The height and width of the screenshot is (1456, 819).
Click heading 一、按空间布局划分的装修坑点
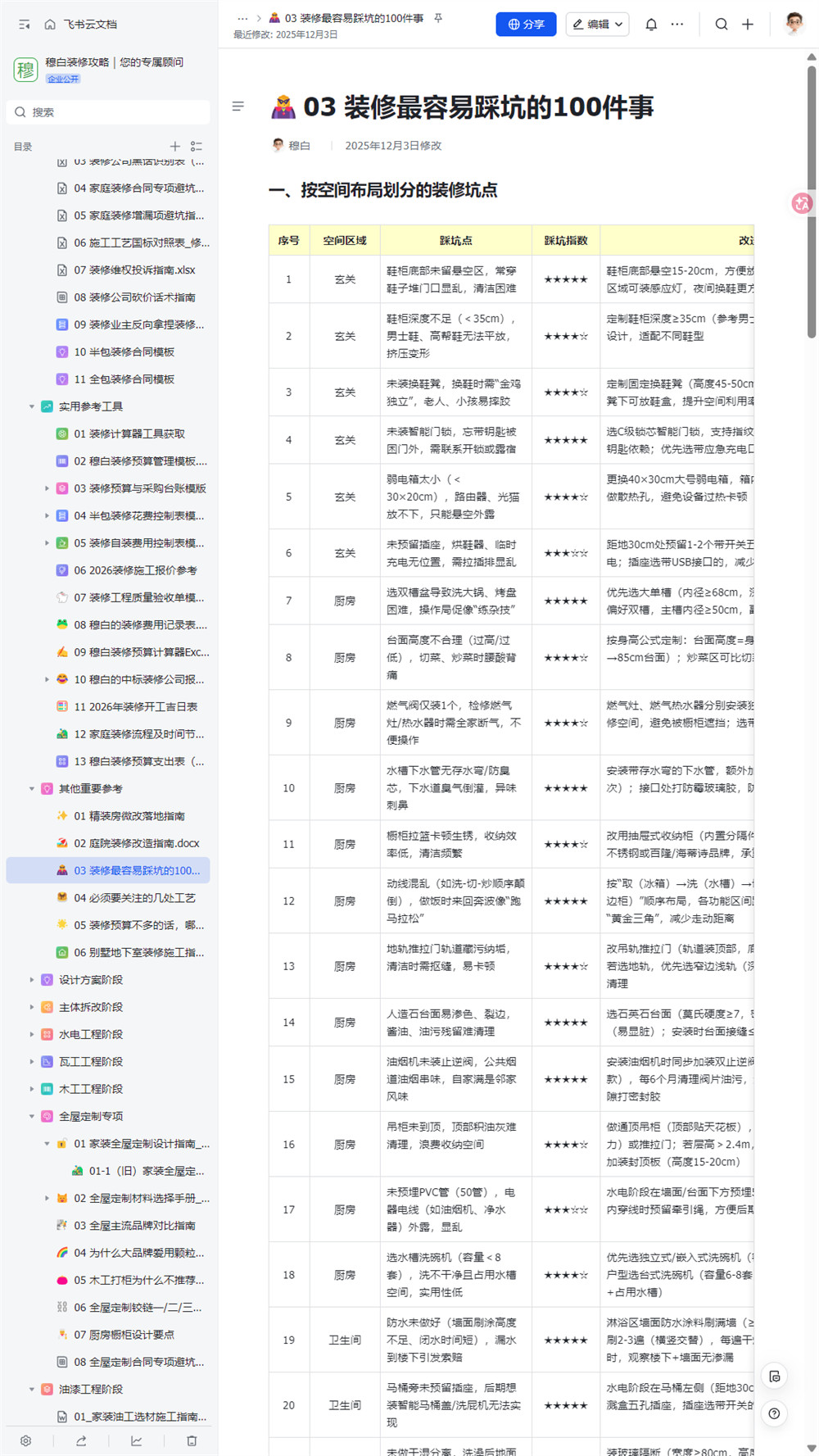coord(383,190)
